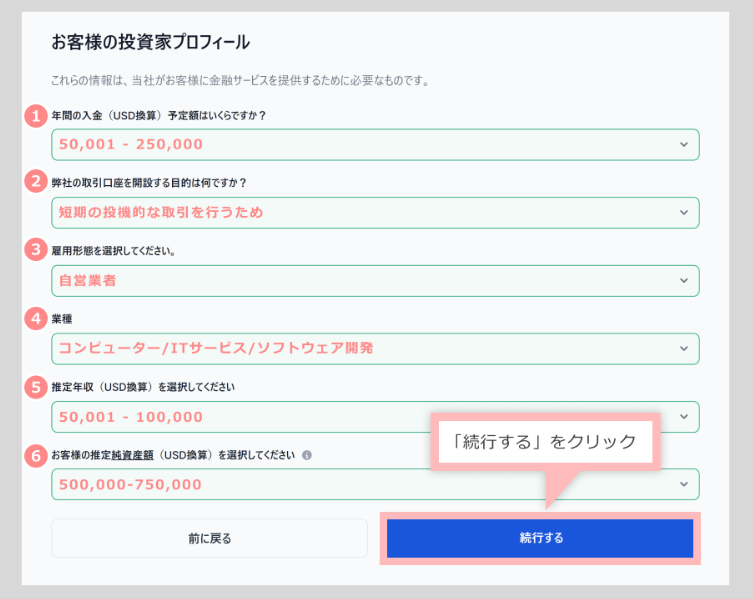Open the annual deposit 50,001 - 250,000 dropdown

tap(375, 145)
